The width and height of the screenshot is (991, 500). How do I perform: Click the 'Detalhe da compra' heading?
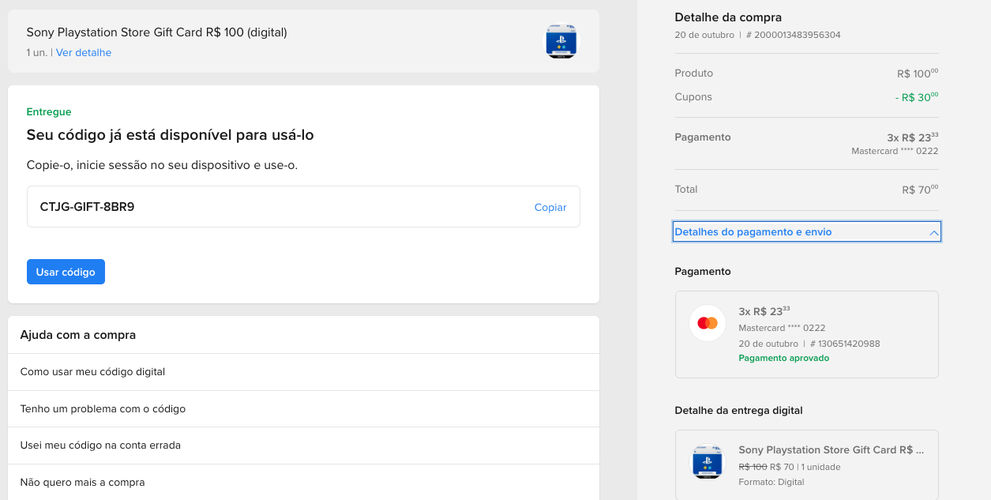728,18
